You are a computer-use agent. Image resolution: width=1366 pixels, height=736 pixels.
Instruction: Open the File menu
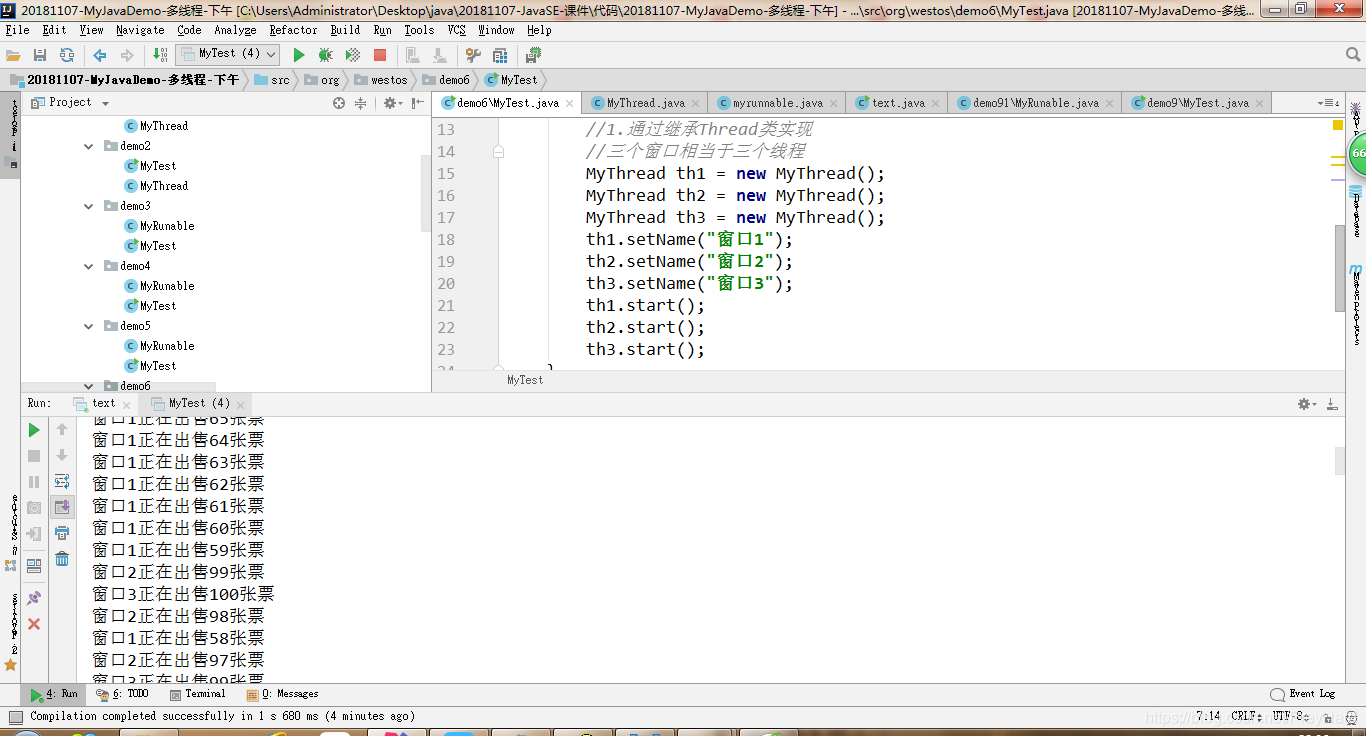[17, 30]
